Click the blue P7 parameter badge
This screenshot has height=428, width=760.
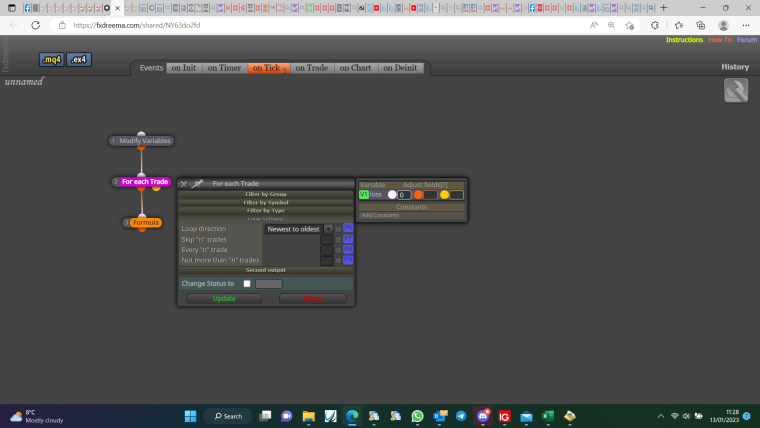[348, 238]
